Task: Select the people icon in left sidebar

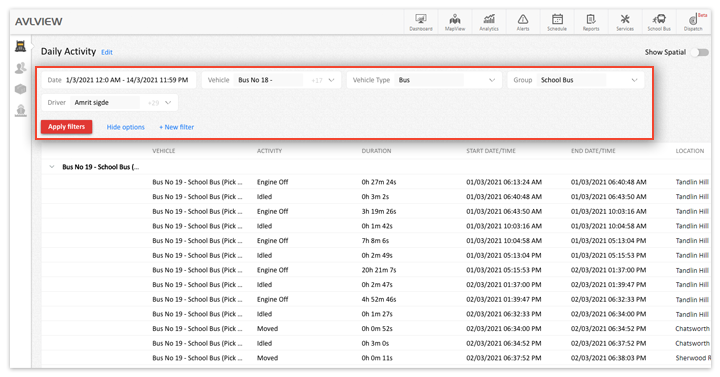Action: 21,68
